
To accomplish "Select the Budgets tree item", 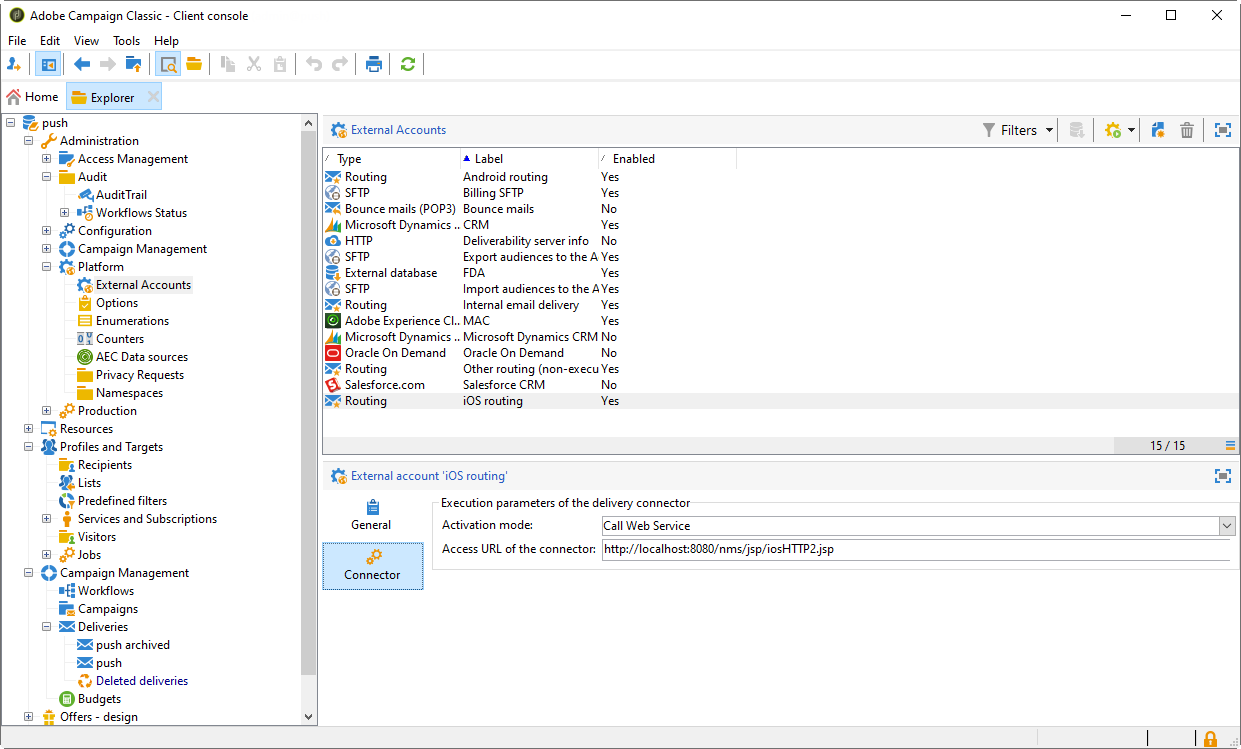I will pyautogui.click(x=99, y=699).
